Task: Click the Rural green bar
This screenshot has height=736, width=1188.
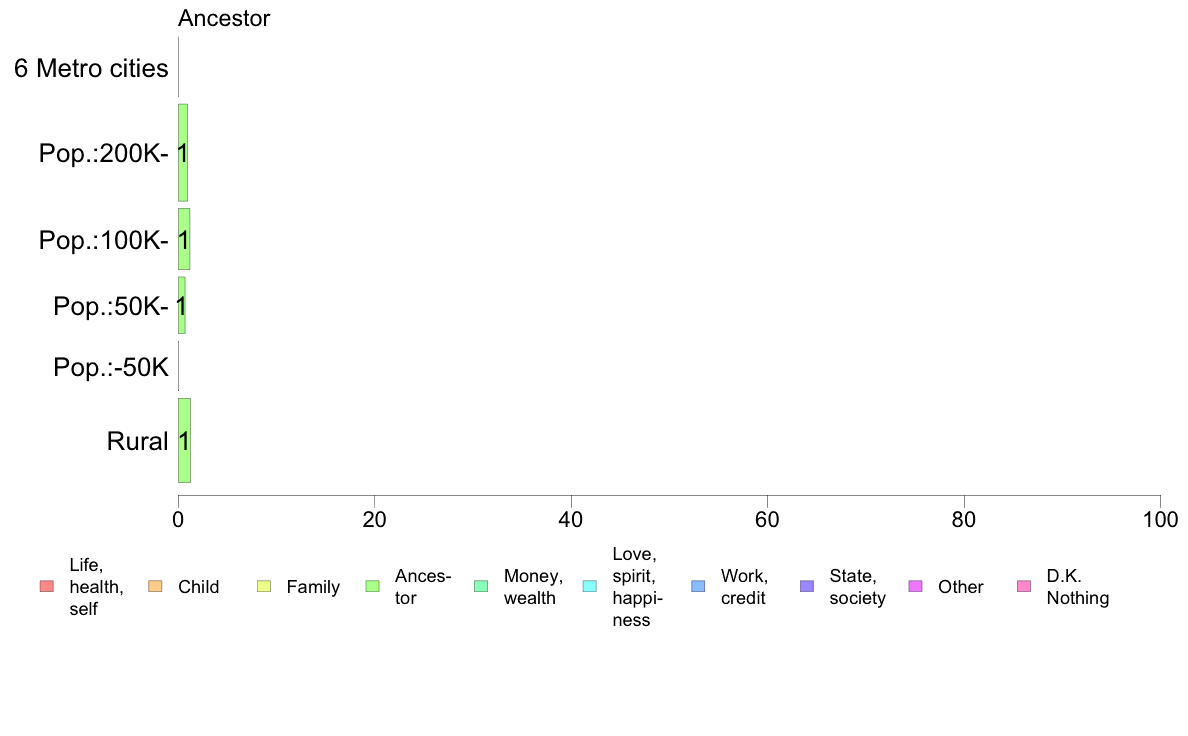Action: click(x=184, y=440)
